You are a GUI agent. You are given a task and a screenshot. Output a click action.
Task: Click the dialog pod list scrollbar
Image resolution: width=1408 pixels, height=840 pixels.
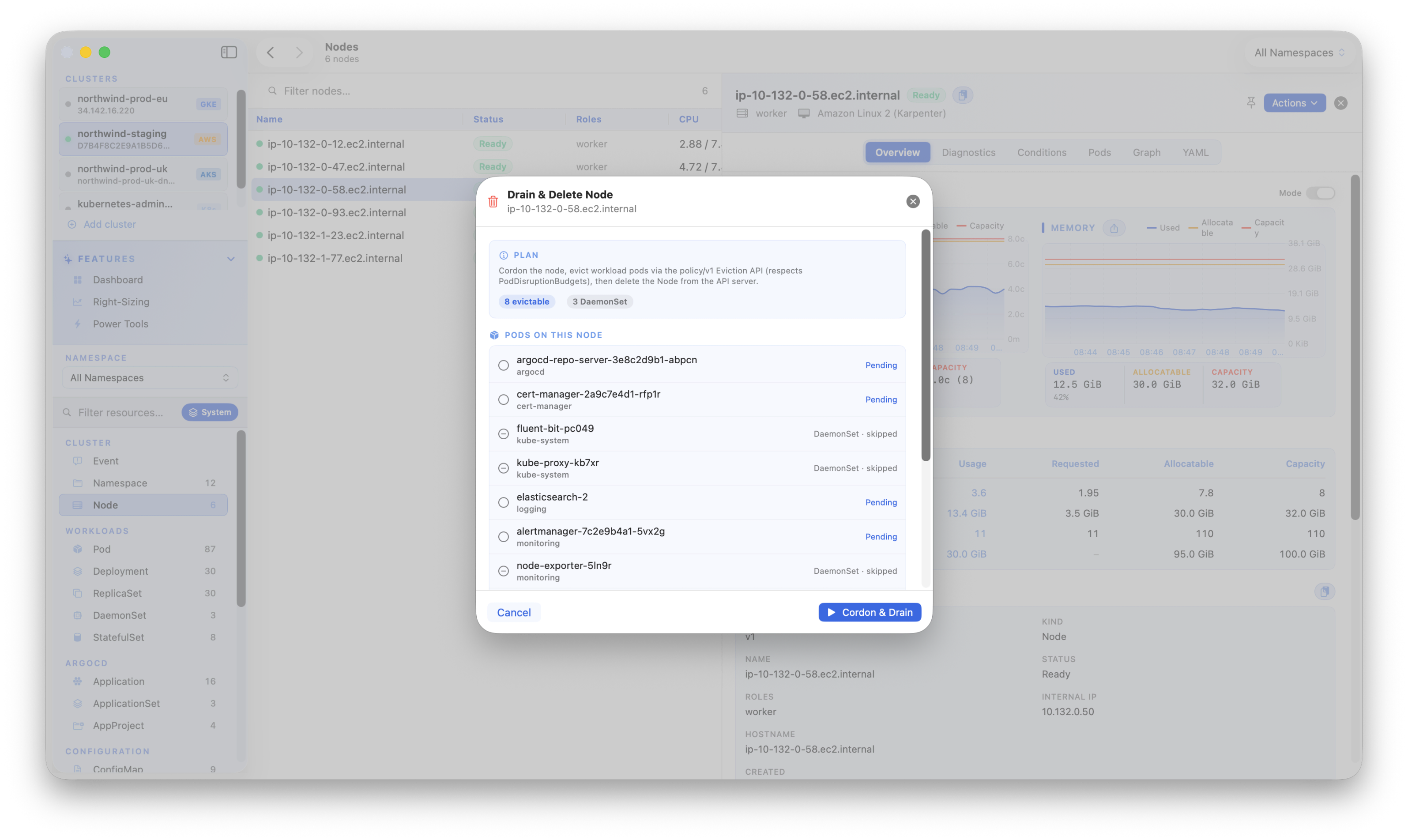click(x=925, y=345)
